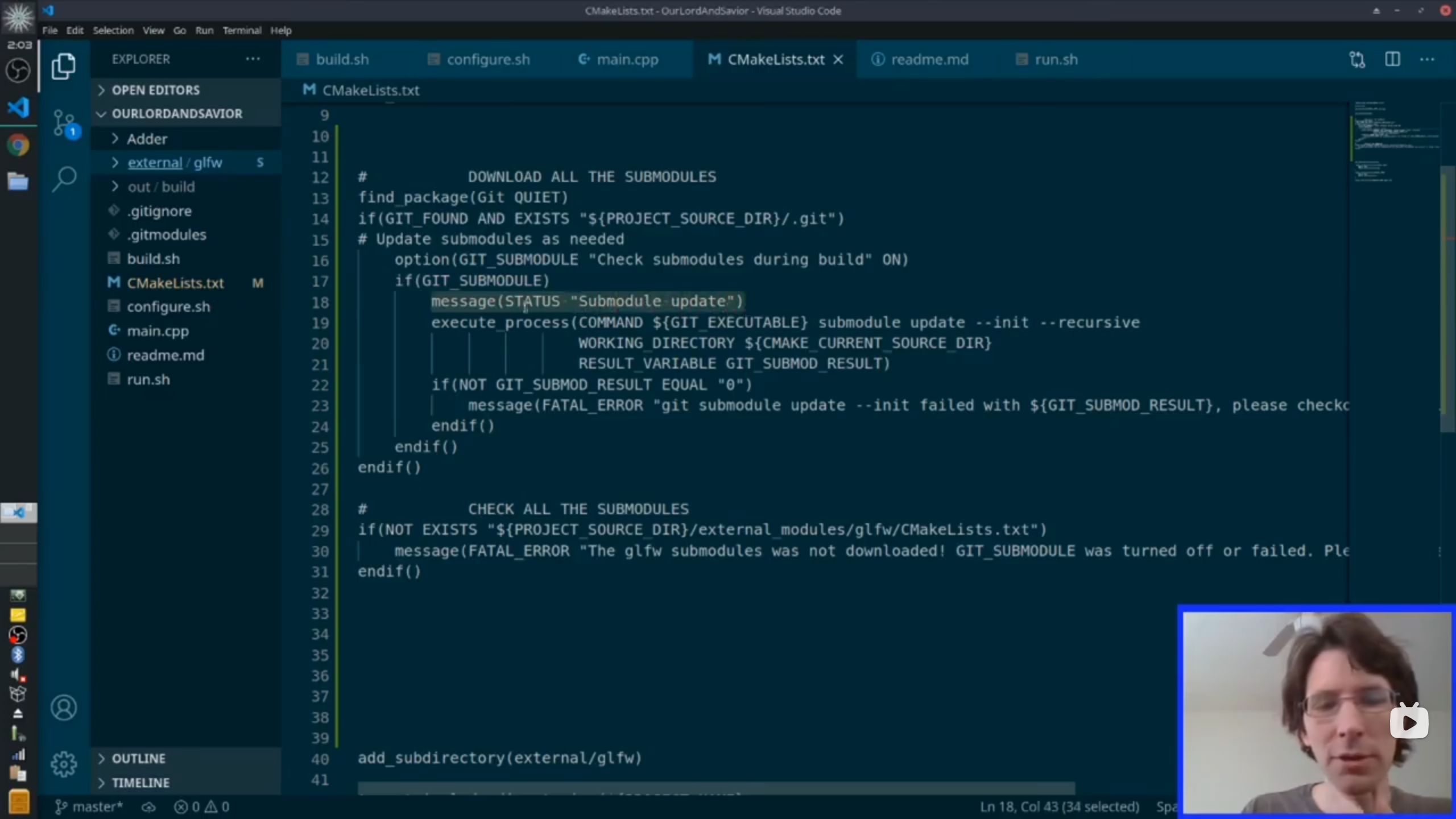This screenshot has height=819, width=1456.
Task: Open the Accounts menu in the activity bar
Action: click(x=64, y=708)
